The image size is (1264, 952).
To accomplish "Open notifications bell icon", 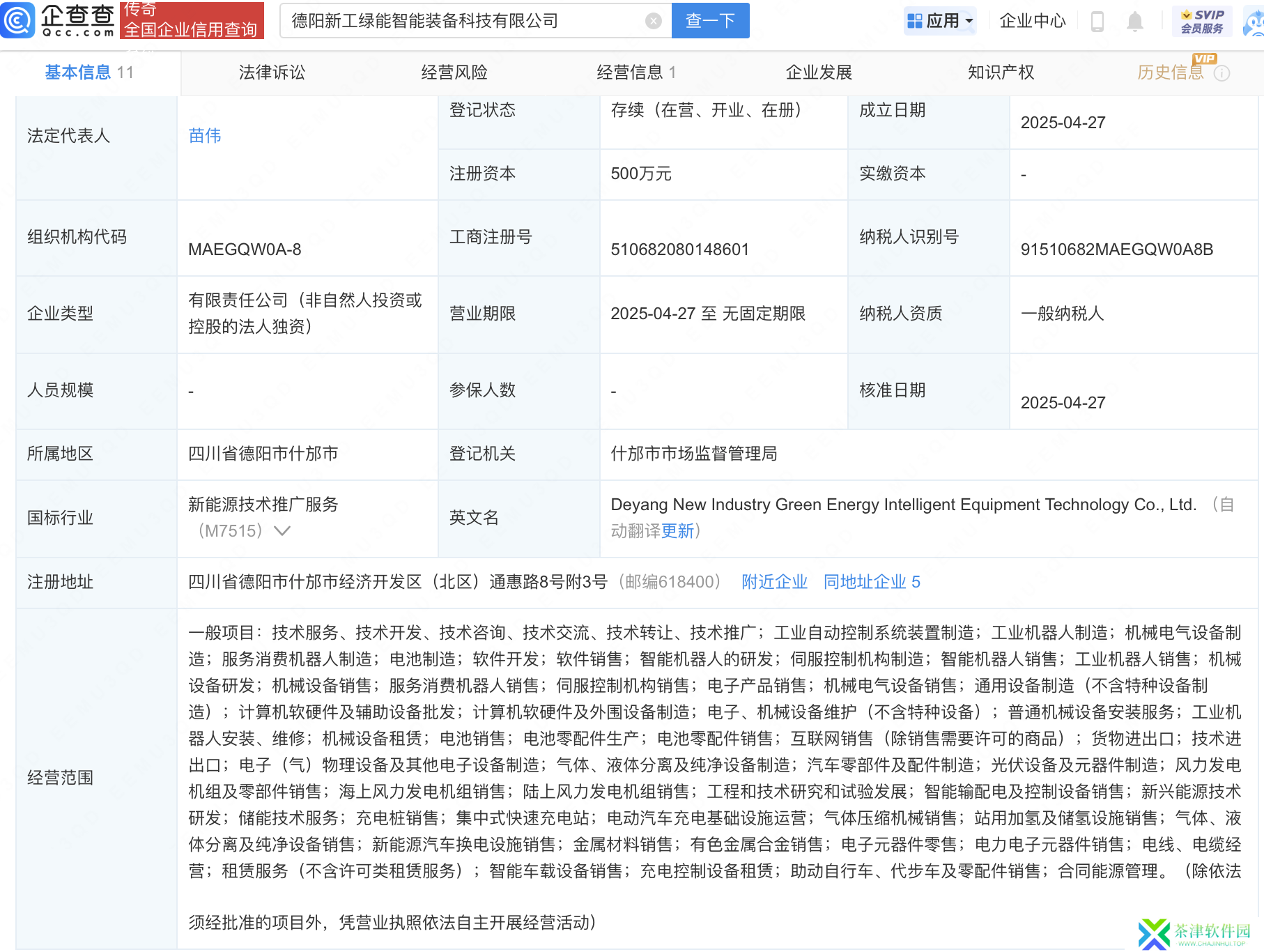I will pyautogui.click(x=1135, y=22).
